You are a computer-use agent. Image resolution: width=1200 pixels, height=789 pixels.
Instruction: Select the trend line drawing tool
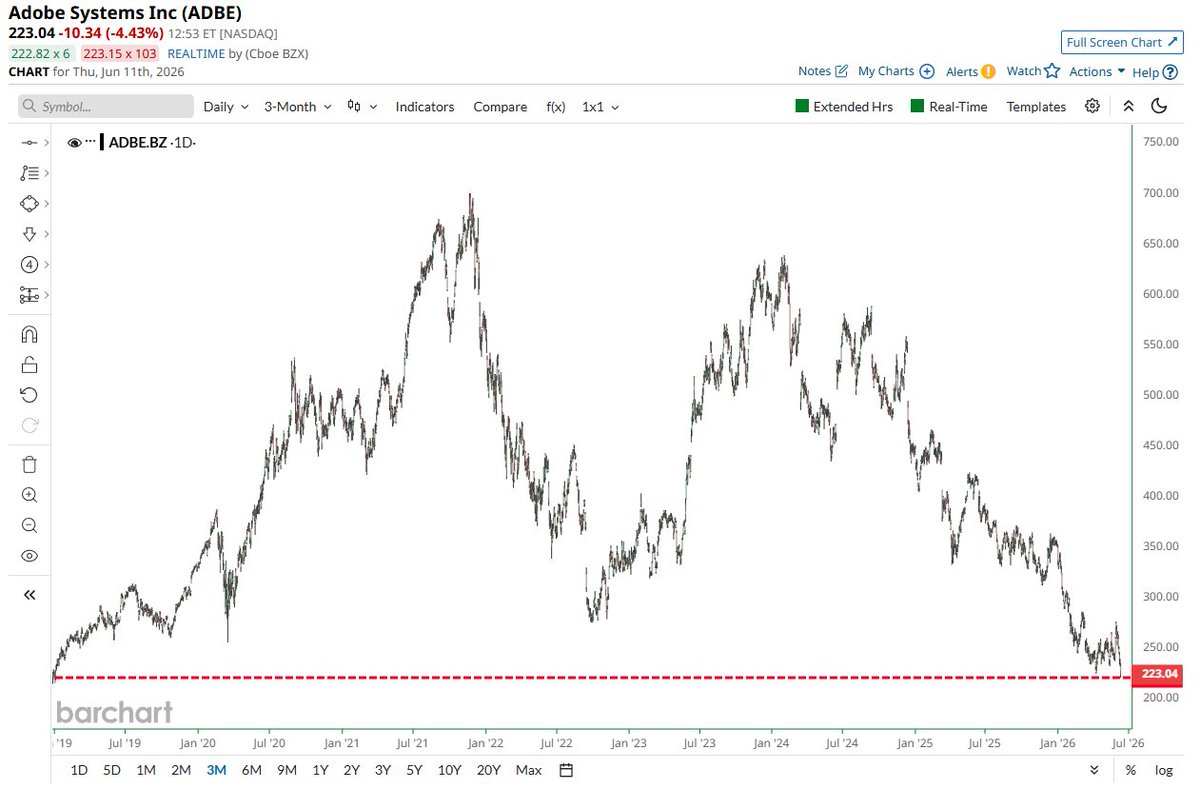(29, 143)
